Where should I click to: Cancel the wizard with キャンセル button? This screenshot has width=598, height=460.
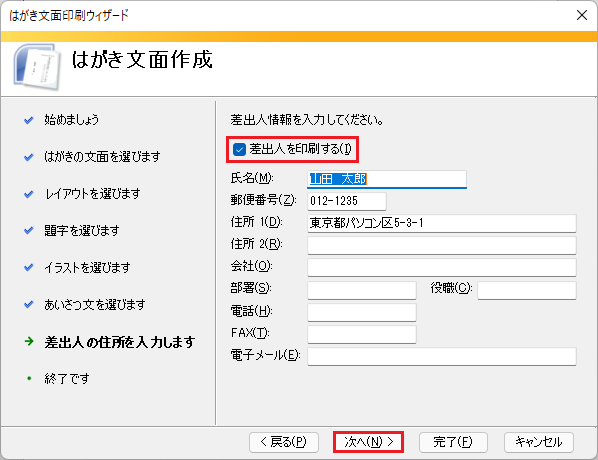pyautogui.click(x=539, y=442)
